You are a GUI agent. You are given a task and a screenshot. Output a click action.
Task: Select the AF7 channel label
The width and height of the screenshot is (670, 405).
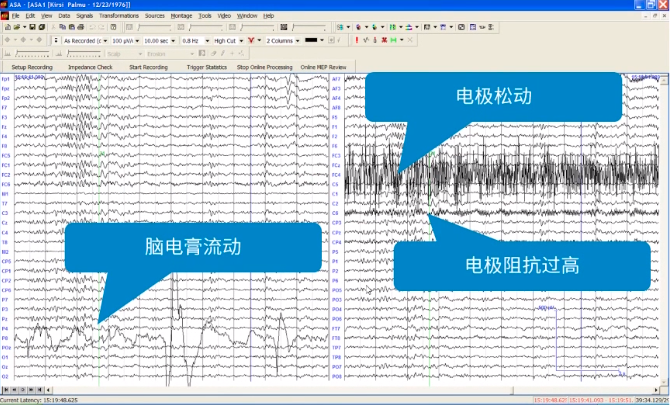pos(336,79)
